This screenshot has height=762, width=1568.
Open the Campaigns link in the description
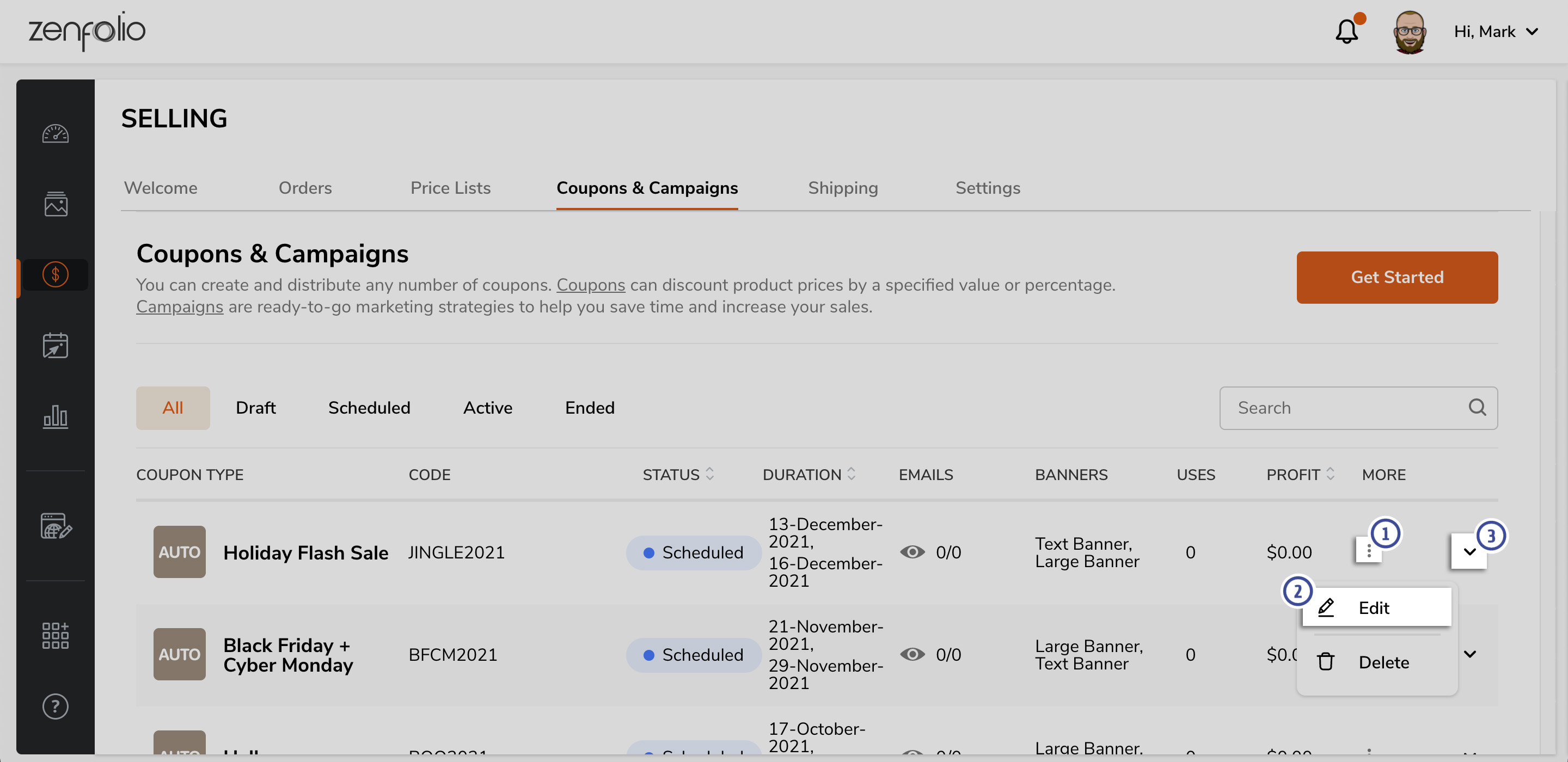(179, 307)
